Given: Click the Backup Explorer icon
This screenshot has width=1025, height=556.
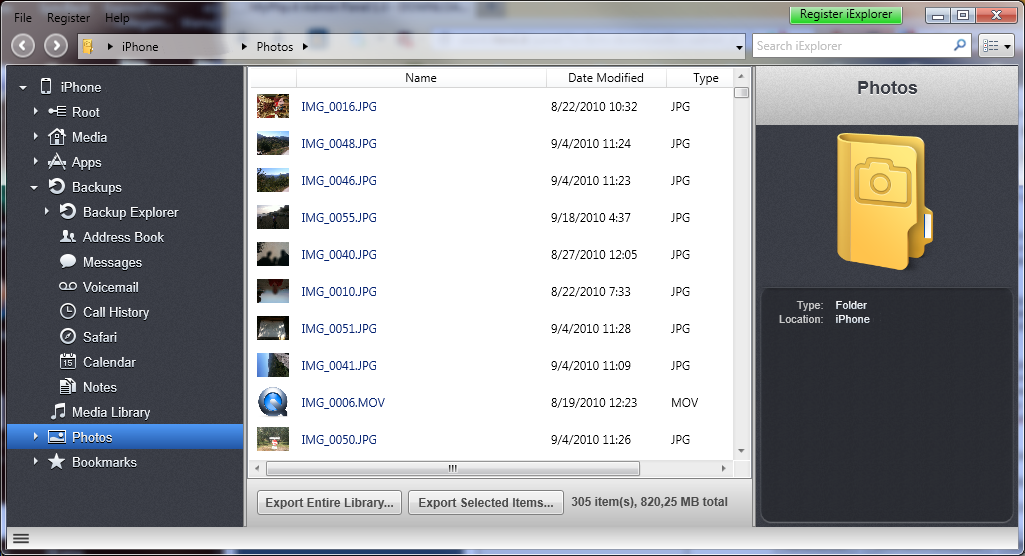Looking at the screenshot, I should pyautogui.click(x=68, y=211).
